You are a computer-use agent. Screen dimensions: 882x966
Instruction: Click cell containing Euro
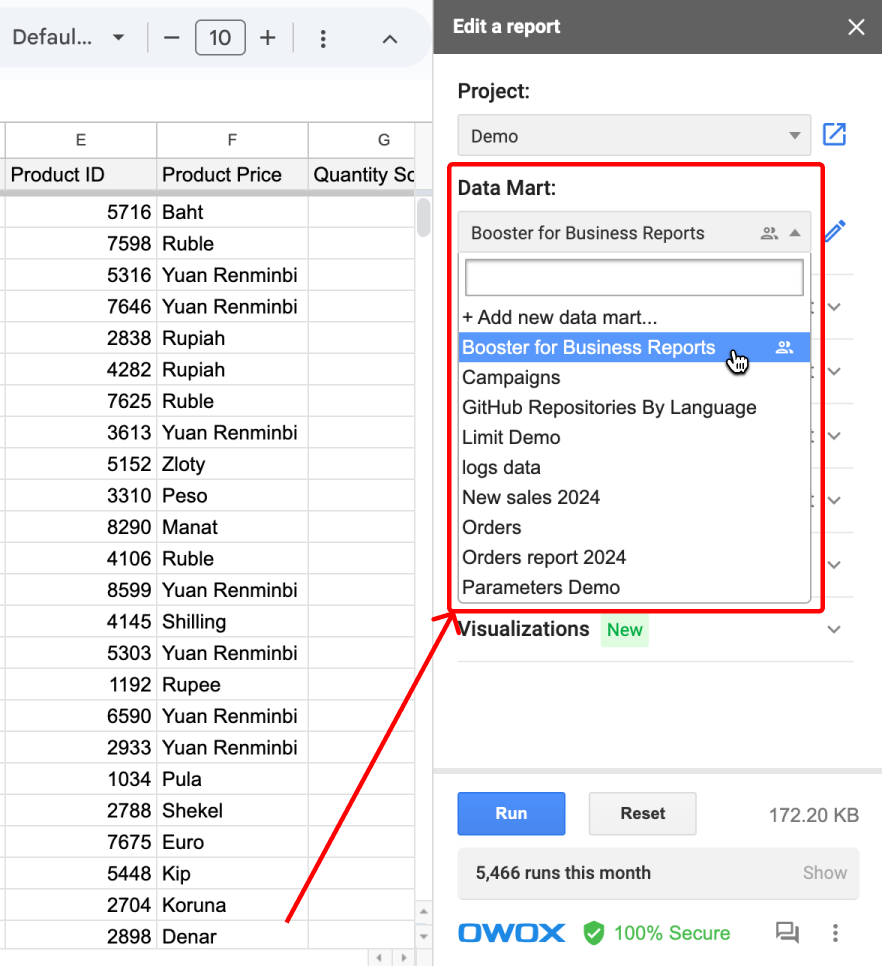click(x=232, y=842)
